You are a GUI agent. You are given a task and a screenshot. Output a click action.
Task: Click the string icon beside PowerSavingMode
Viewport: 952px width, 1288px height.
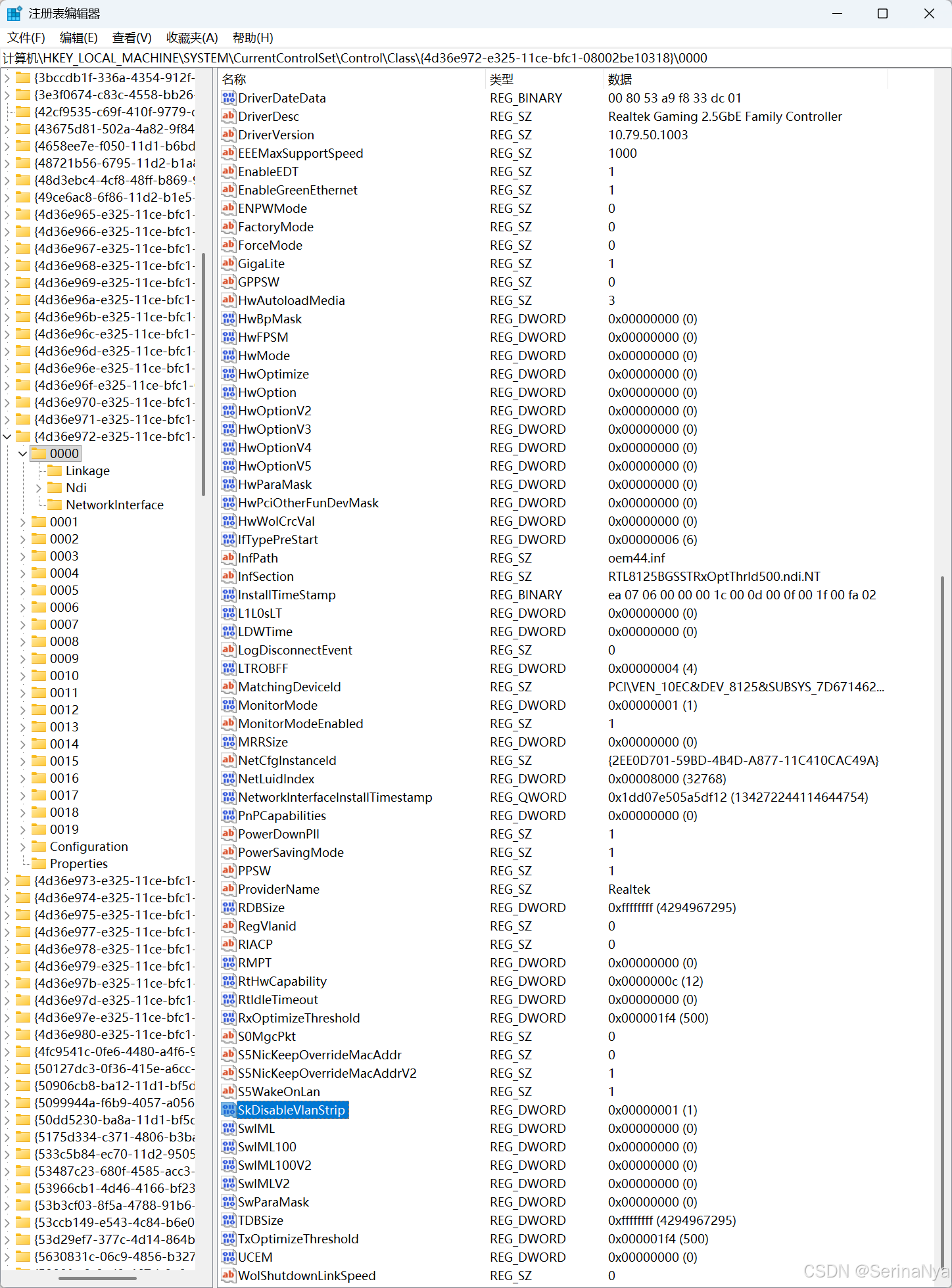click(228, 852)
